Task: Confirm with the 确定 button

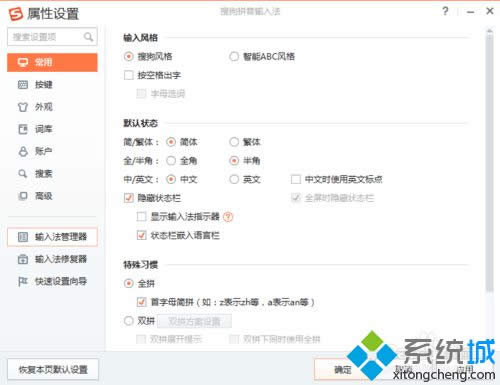Action: click(x=343, y=369)
